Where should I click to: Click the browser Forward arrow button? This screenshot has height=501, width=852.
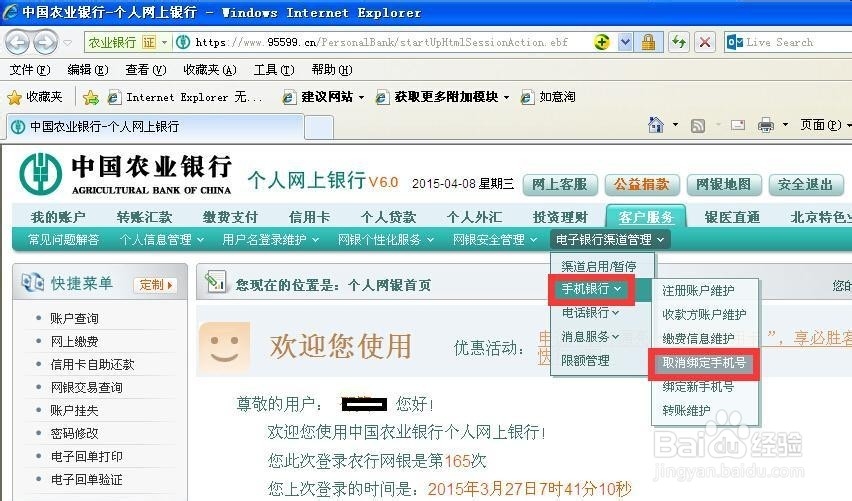click(45, 42)
